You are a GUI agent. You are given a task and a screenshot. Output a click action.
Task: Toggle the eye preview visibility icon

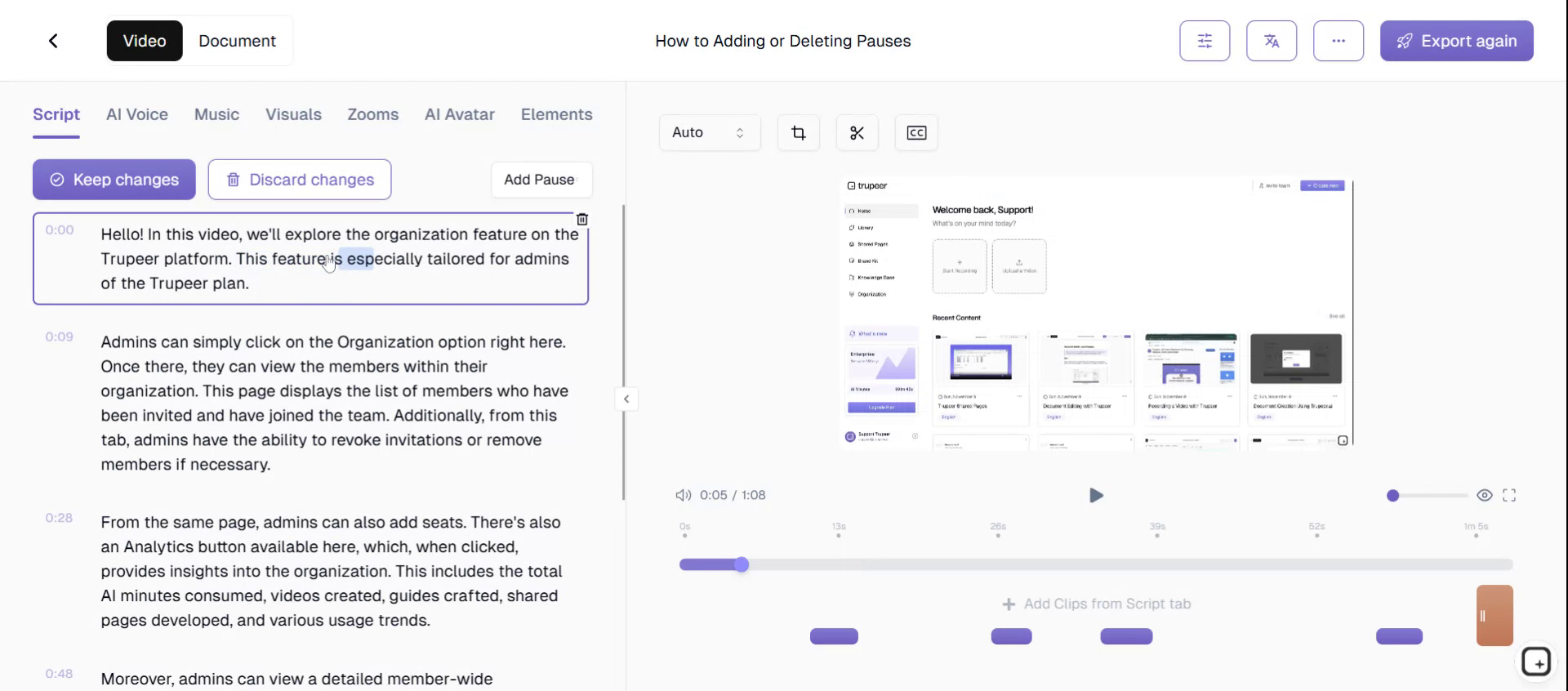coord(1485,495)
